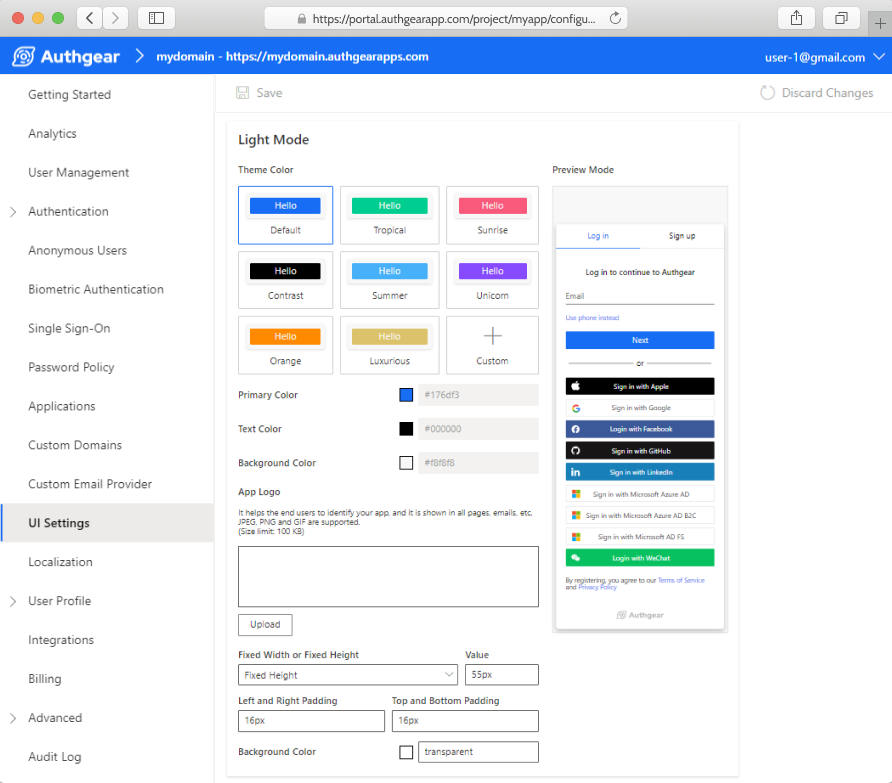Click the Primary Color swatch
Viewport: 892px width, 783px height.
coord(405,394)
